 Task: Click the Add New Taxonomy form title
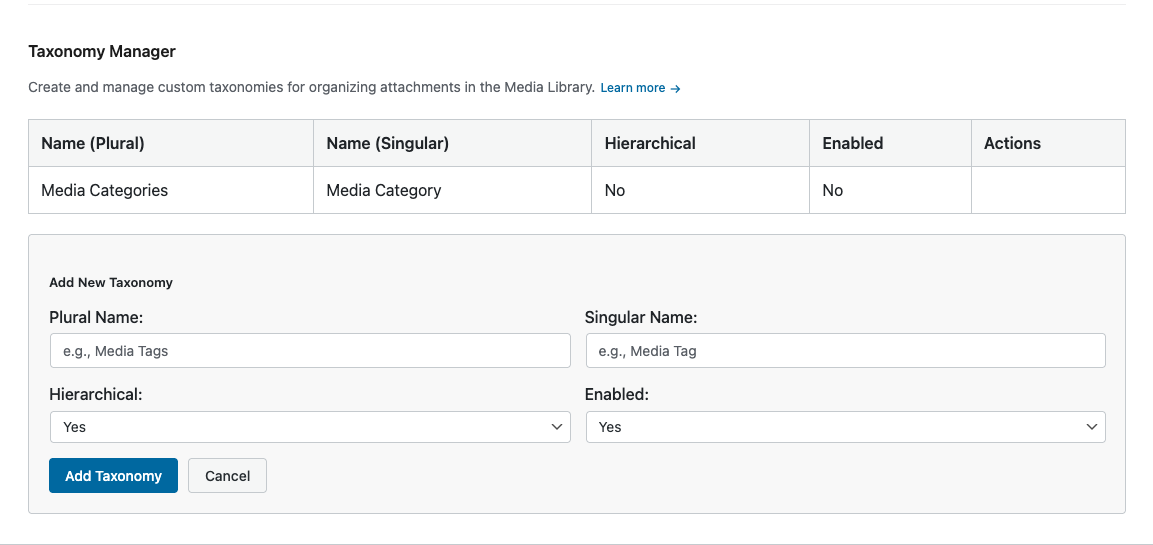tap(111, 283)
